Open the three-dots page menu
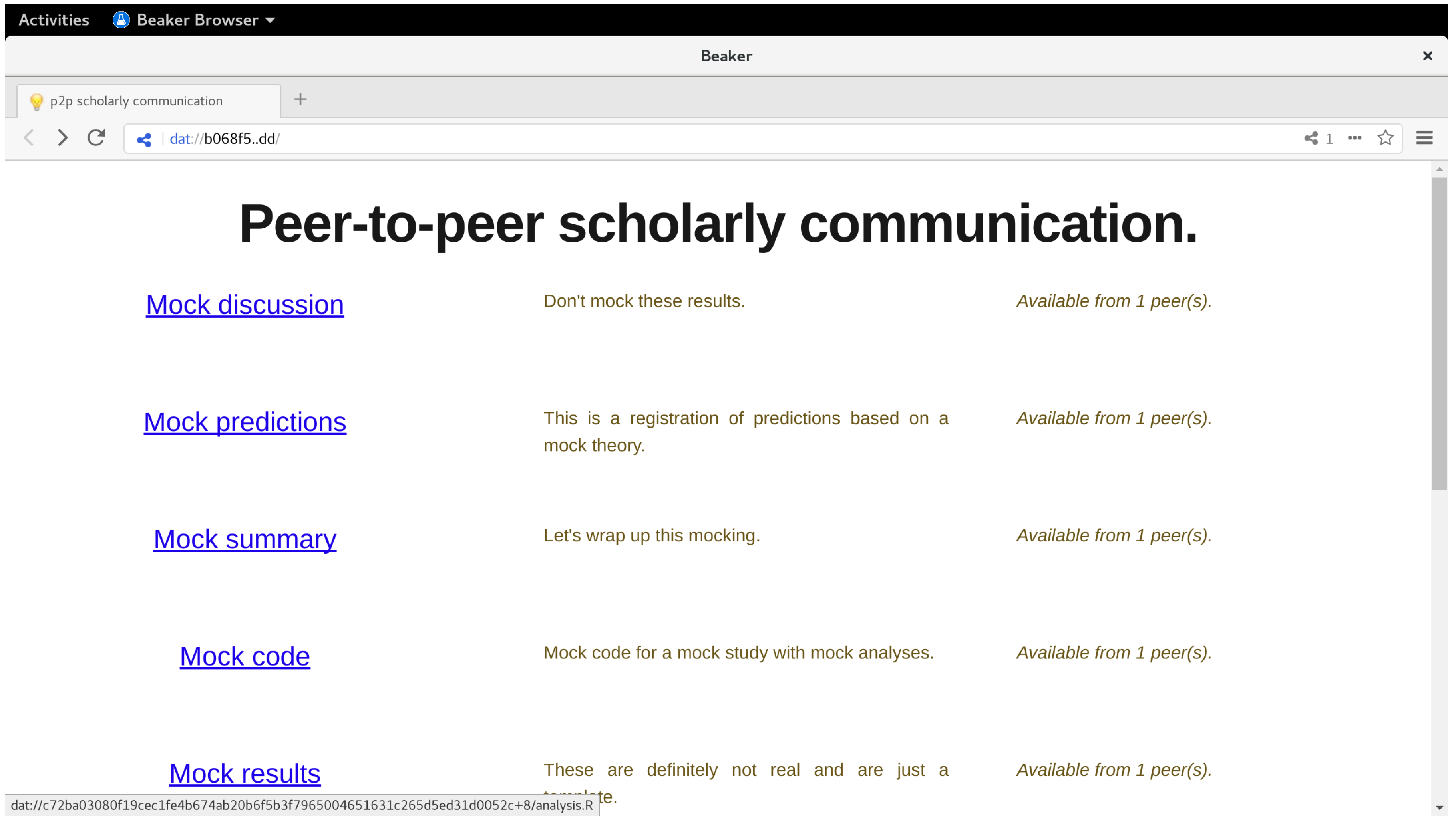The height and width of the screenshot is (825, 1456). 1355,138
